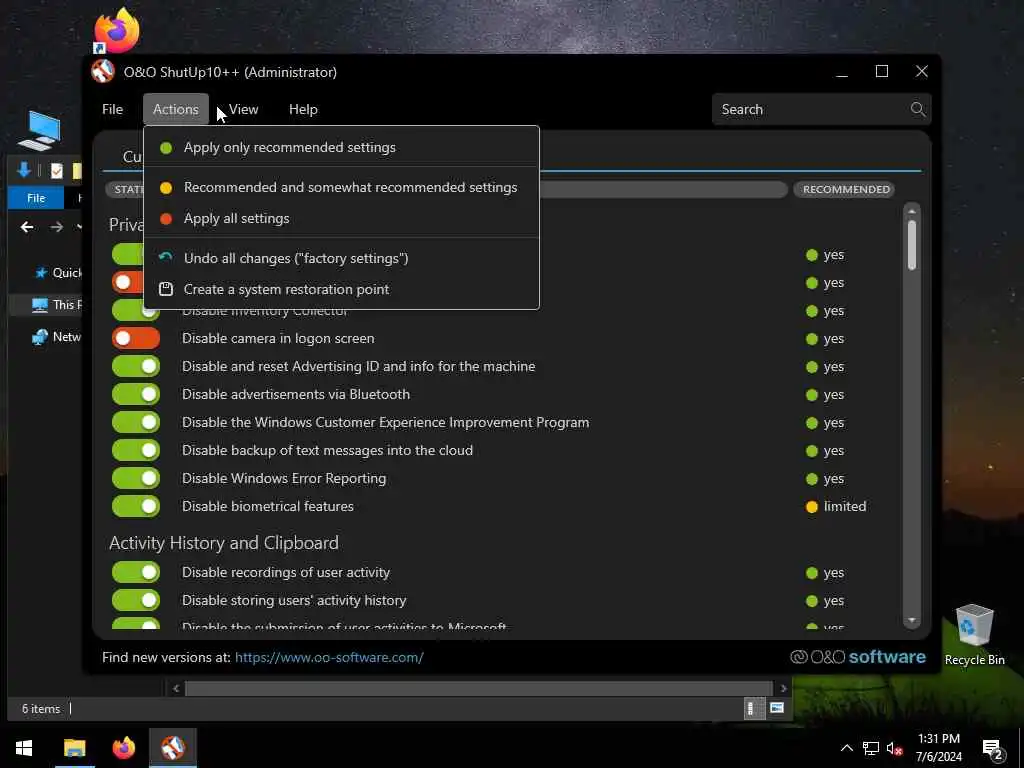
Task: Select Network in Explorer sidebar
Action: click(x=57, y=337)
